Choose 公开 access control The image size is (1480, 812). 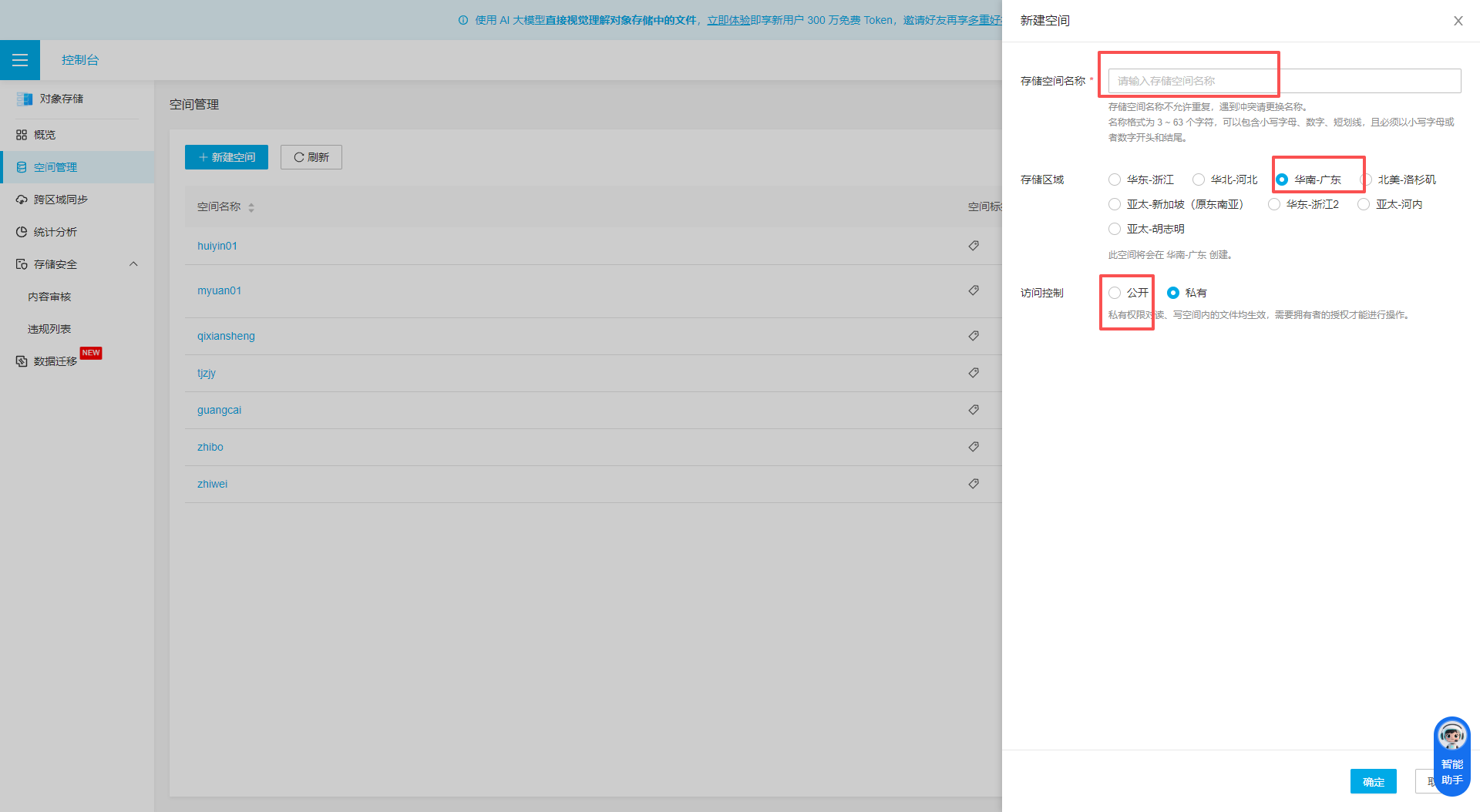click(x=1115, y=293)
